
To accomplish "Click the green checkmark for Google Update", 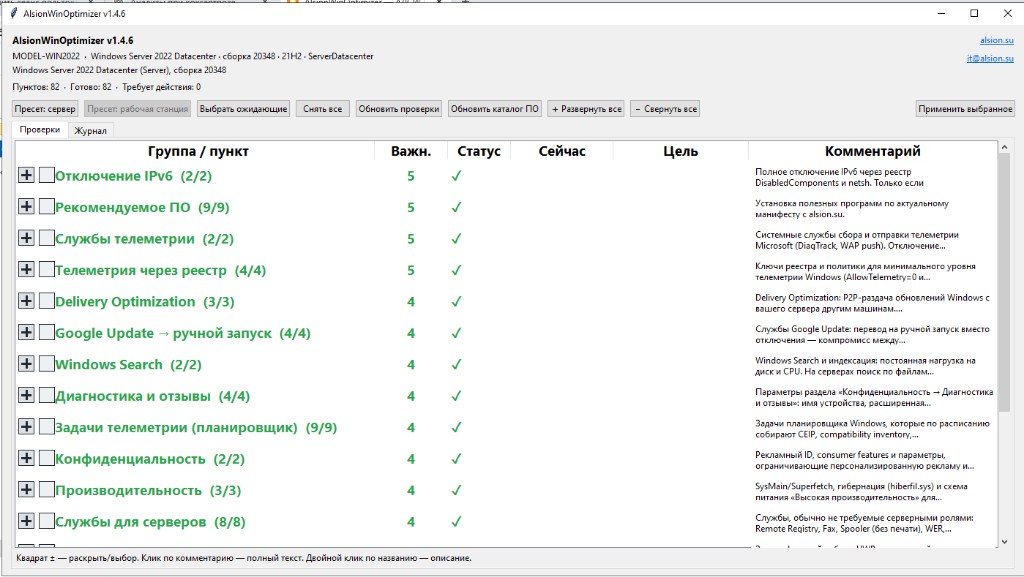I will [x=456, y=333].
